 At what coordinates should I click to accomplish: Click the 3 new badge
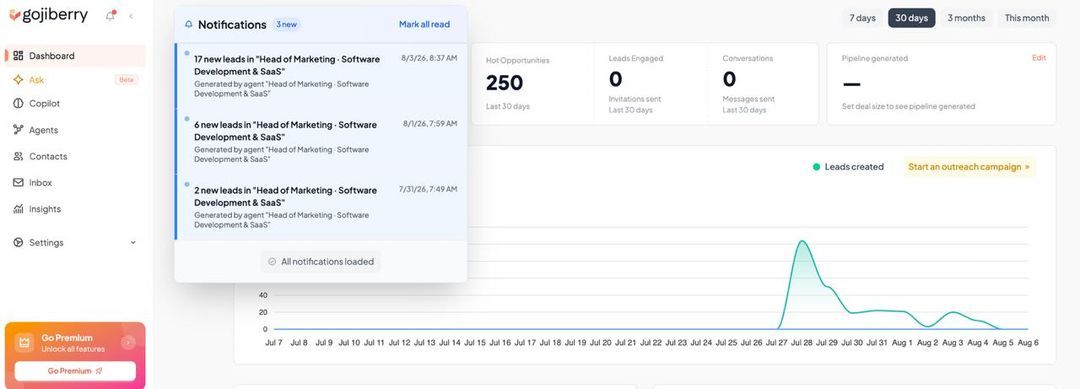tap(287, 24)
